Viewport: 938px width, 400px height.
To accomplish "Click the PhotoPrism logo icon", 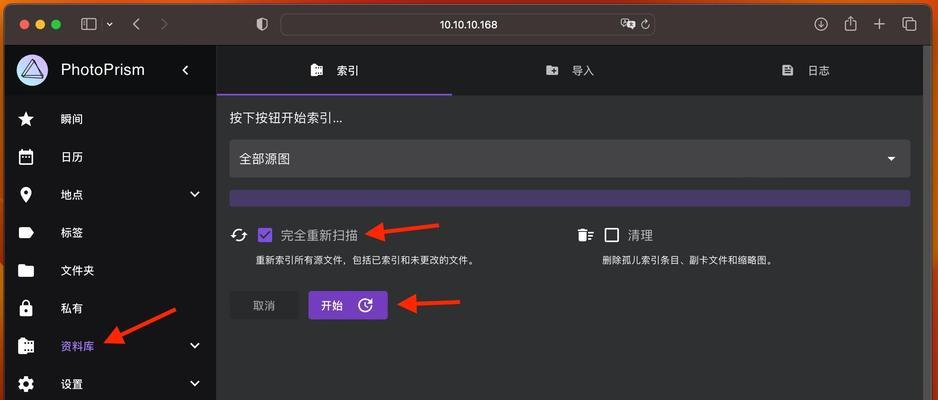I will (32, 70).
